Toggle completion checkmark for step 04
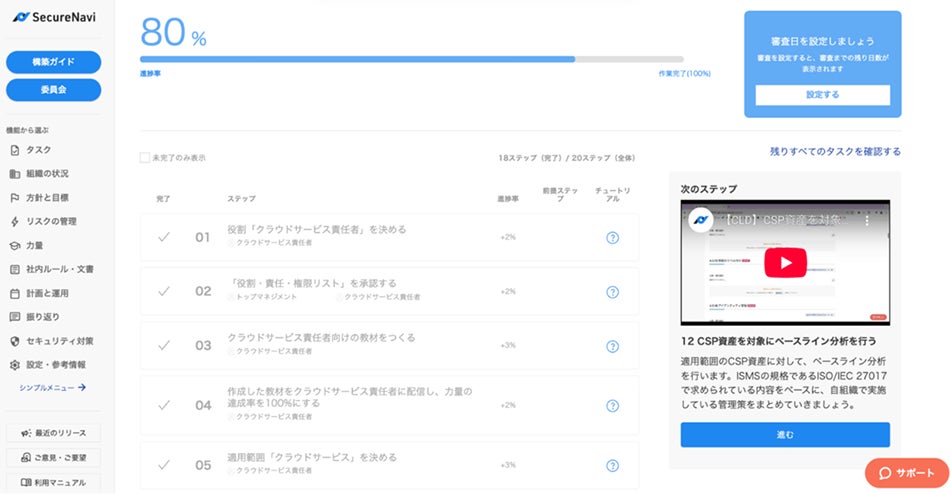The width and height of the screenshot is (951, 494). (164, 405)
